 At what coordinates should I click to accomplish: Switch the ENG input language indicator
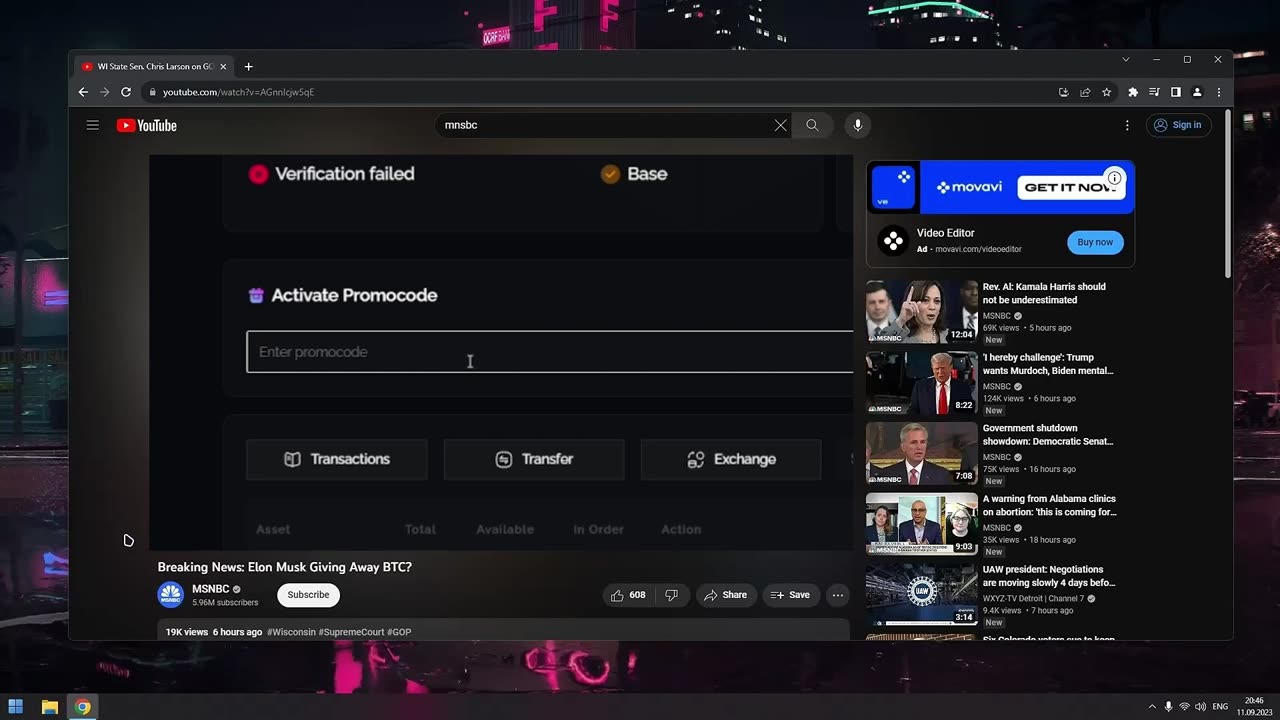tap(1220, 707)
